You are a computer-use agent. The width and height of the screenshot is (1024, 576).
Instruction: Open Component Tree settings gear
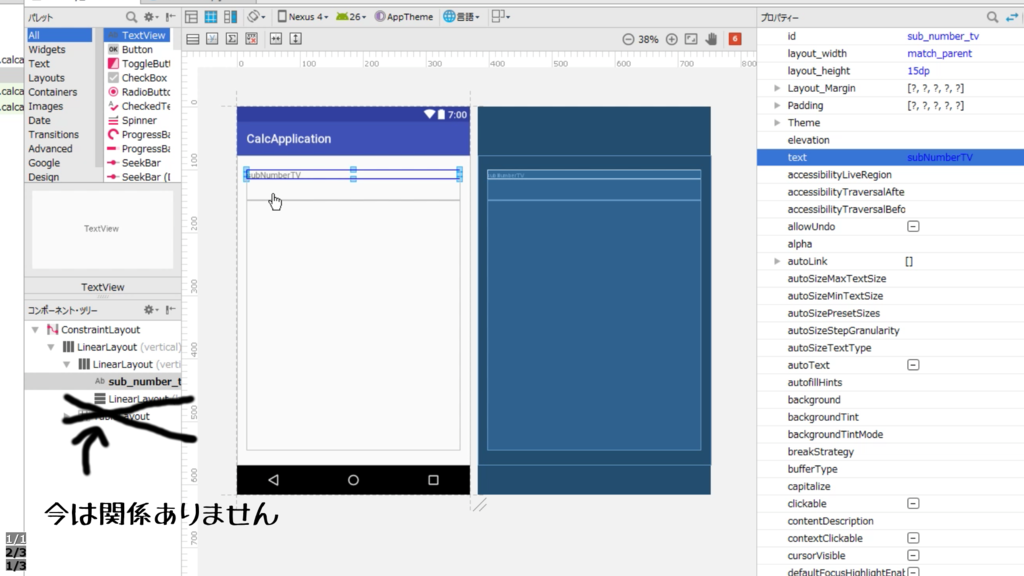[x=151, y=310]
